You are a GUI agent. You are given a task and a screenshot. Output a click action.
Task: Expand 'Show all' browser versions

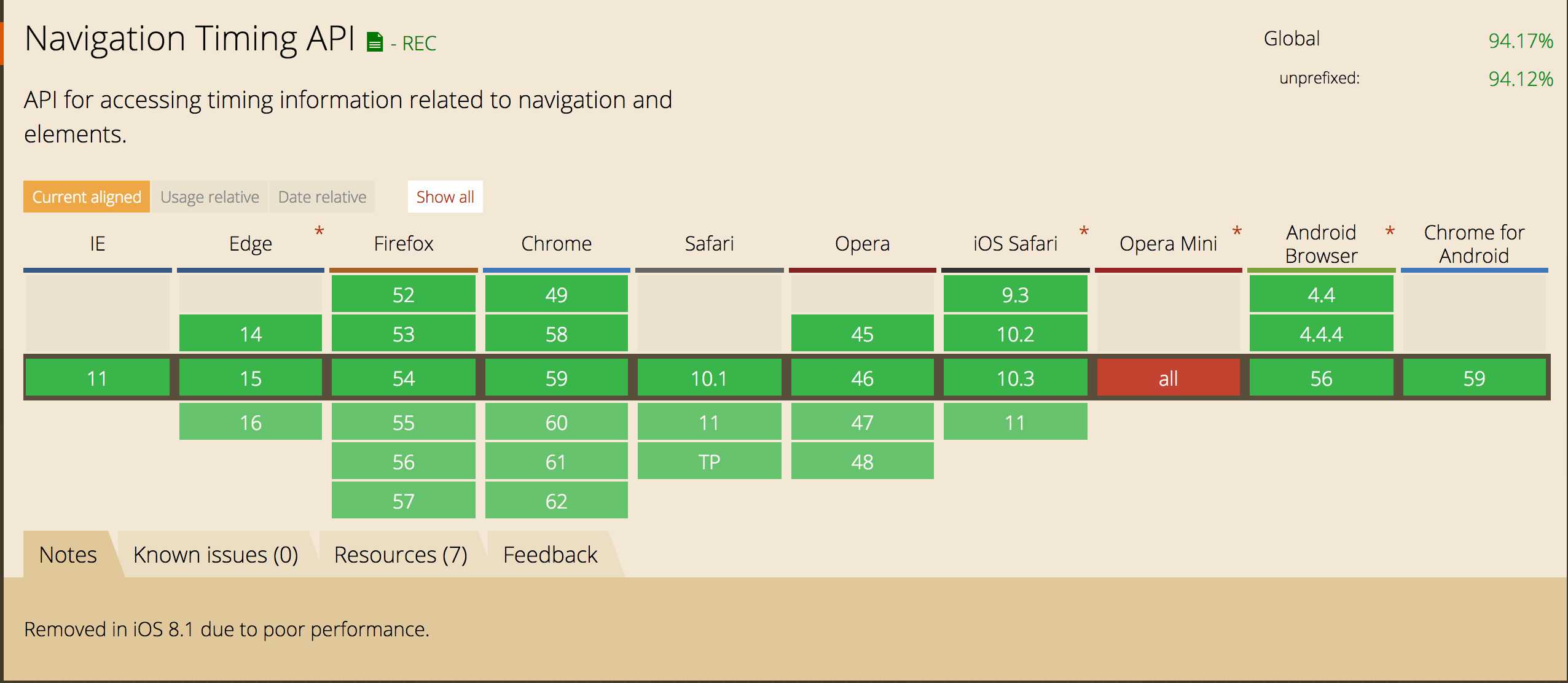pos(446,197)
